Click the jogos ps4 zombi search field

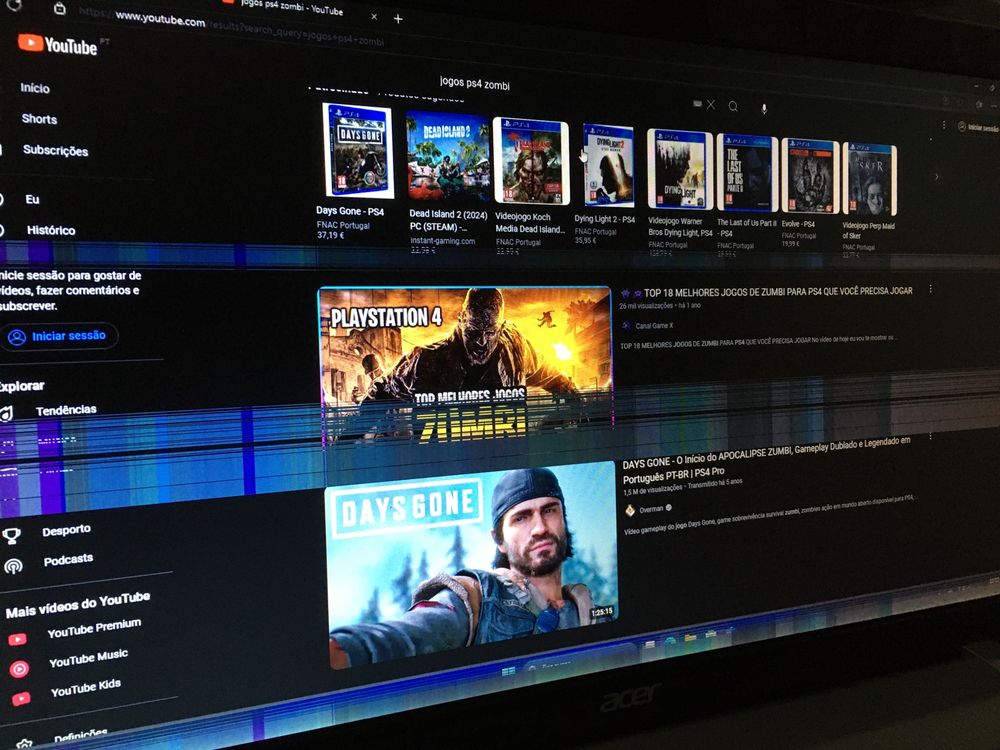tap(474, 83)
